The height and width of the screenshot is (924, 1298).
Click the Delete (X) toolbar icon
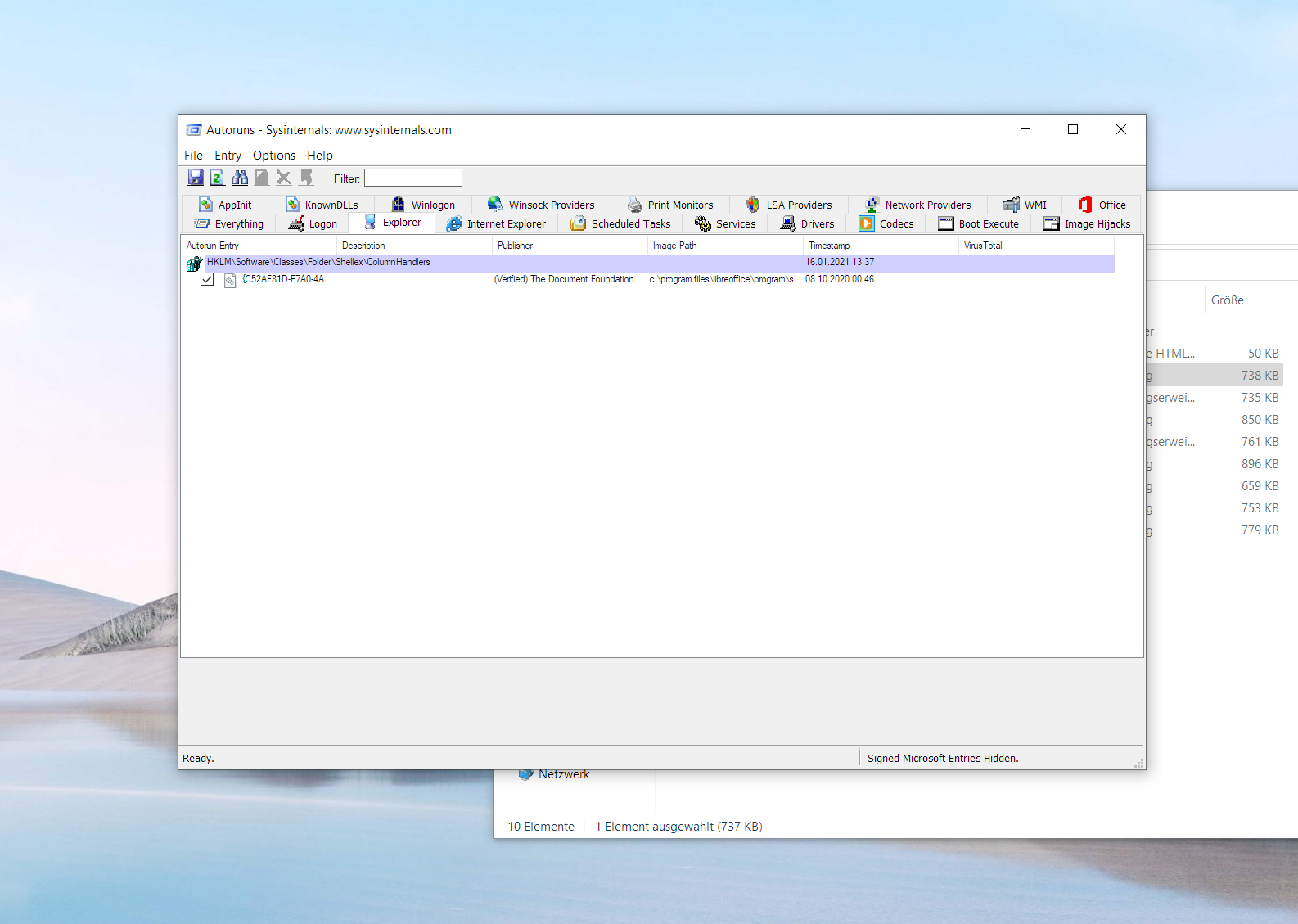284,178
